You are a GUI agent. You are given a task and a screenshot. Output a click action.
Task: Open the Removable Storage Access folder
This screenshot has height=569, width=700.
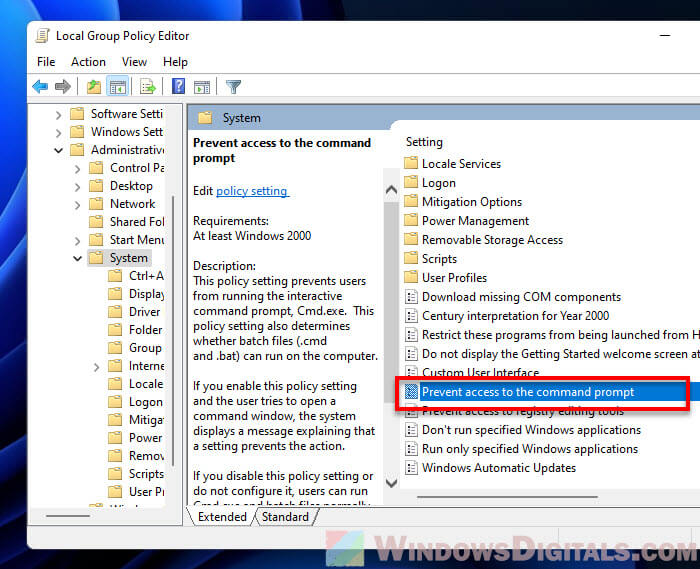click(492, 240)
